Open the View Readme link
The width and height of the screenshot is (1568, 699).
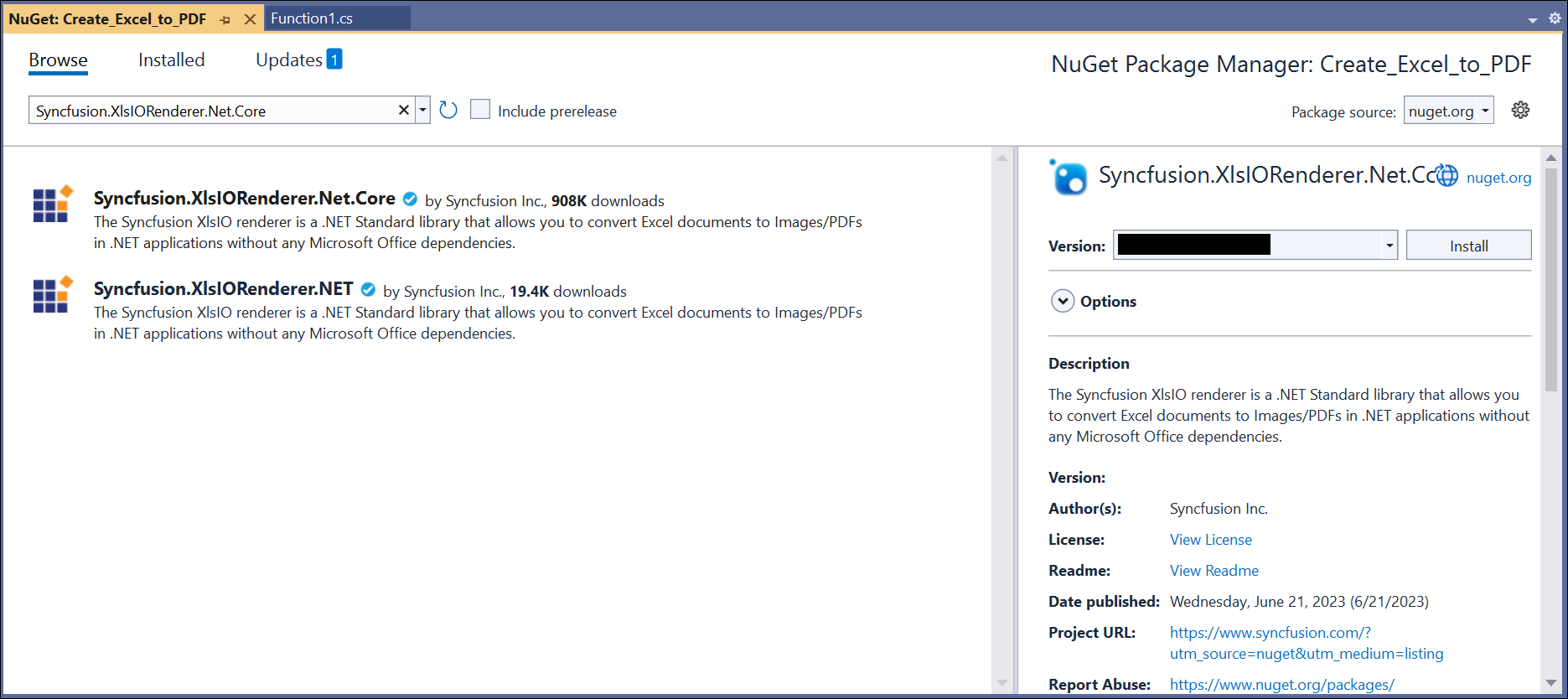(1214, 571)
